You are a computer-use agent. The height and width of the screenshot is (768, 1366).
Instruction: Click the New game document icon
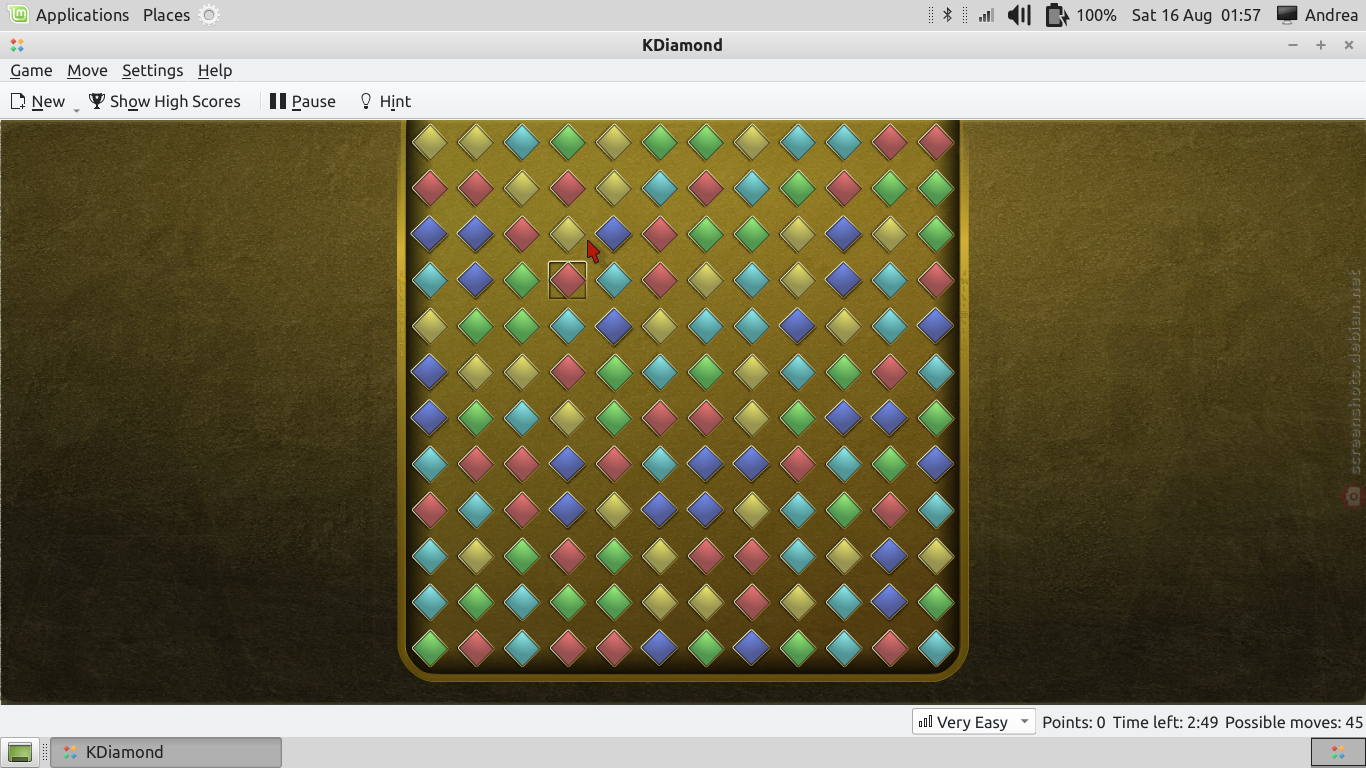coord(18,101)
